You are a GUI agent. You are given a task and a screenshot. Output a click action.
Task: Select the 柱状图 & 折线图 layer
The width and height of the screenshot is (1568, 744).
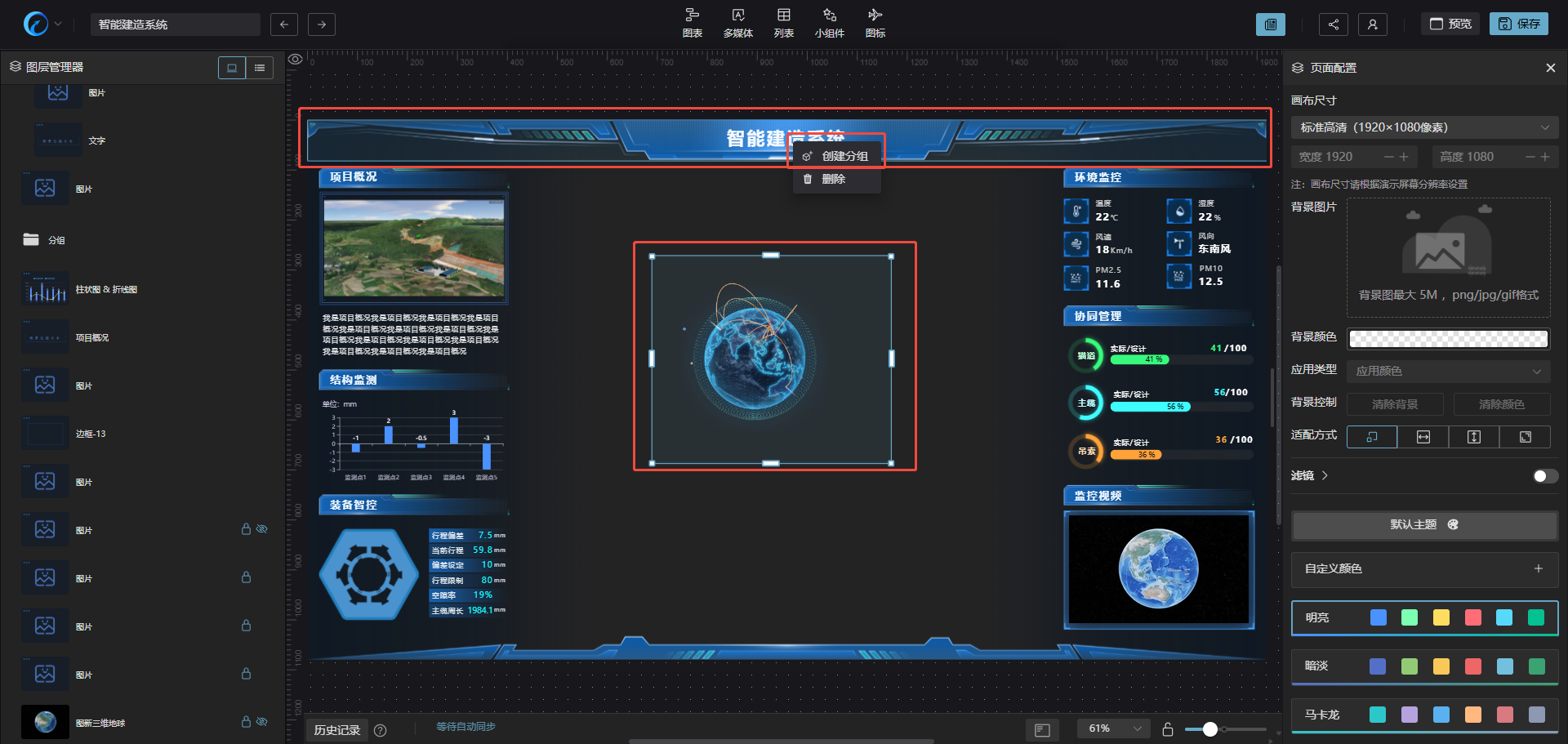(x=106, y=290)
